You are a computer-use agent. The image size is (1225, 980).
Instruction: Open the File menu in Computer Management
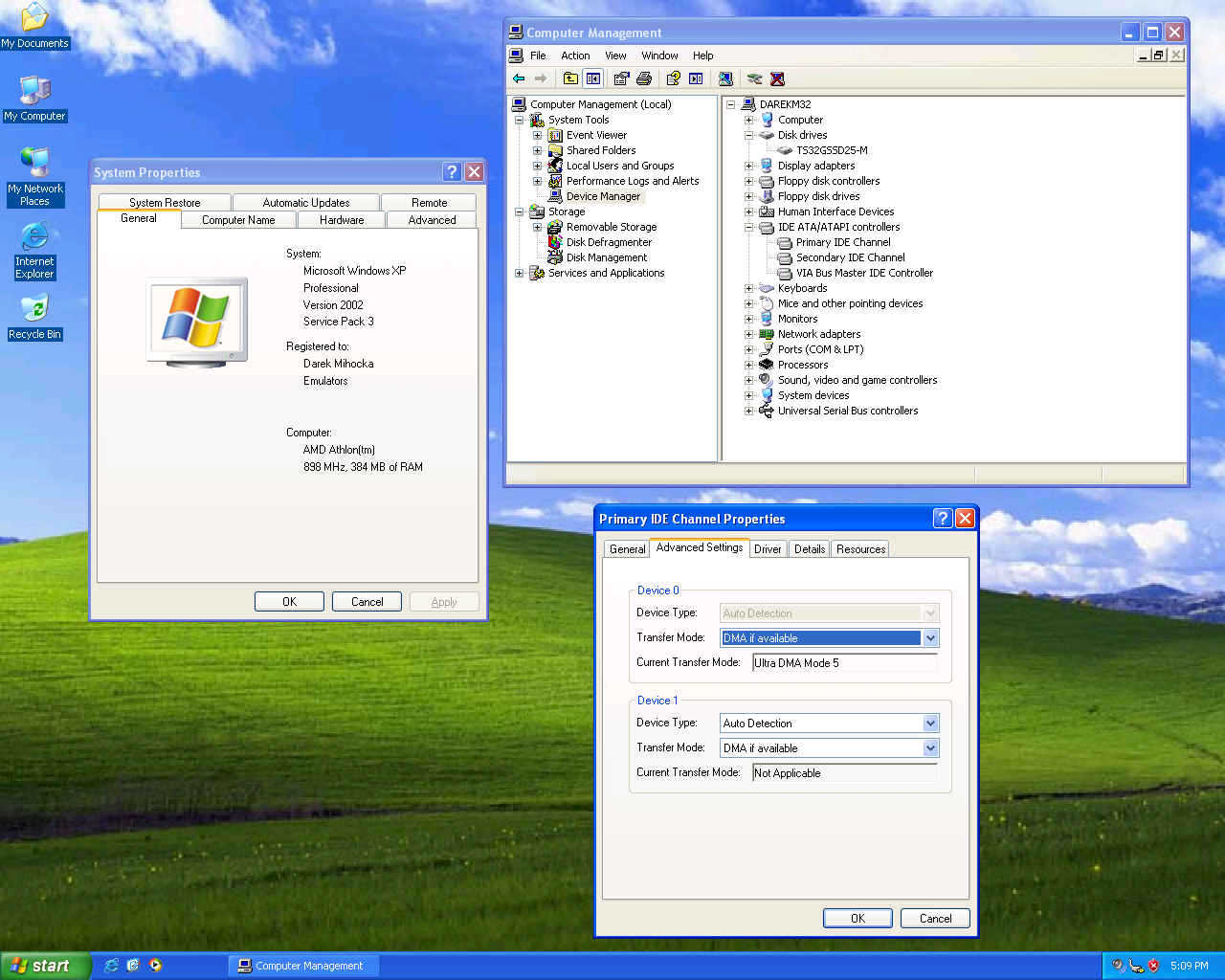click(538, 56)
